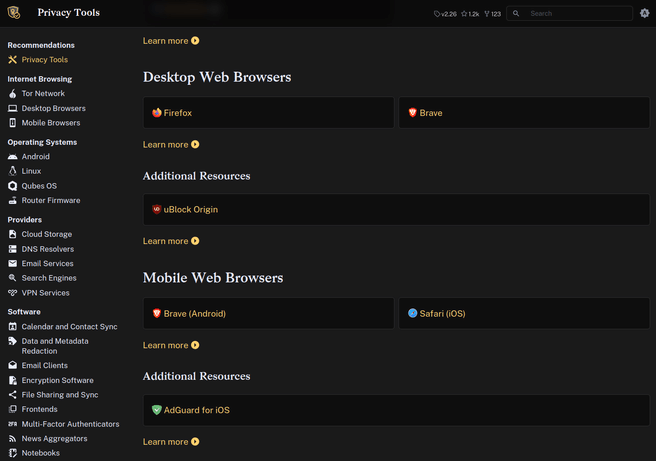Open the Safari (iOS) card
The height and width of the screenshot is (461, 656).
click(x=524, y=313)
